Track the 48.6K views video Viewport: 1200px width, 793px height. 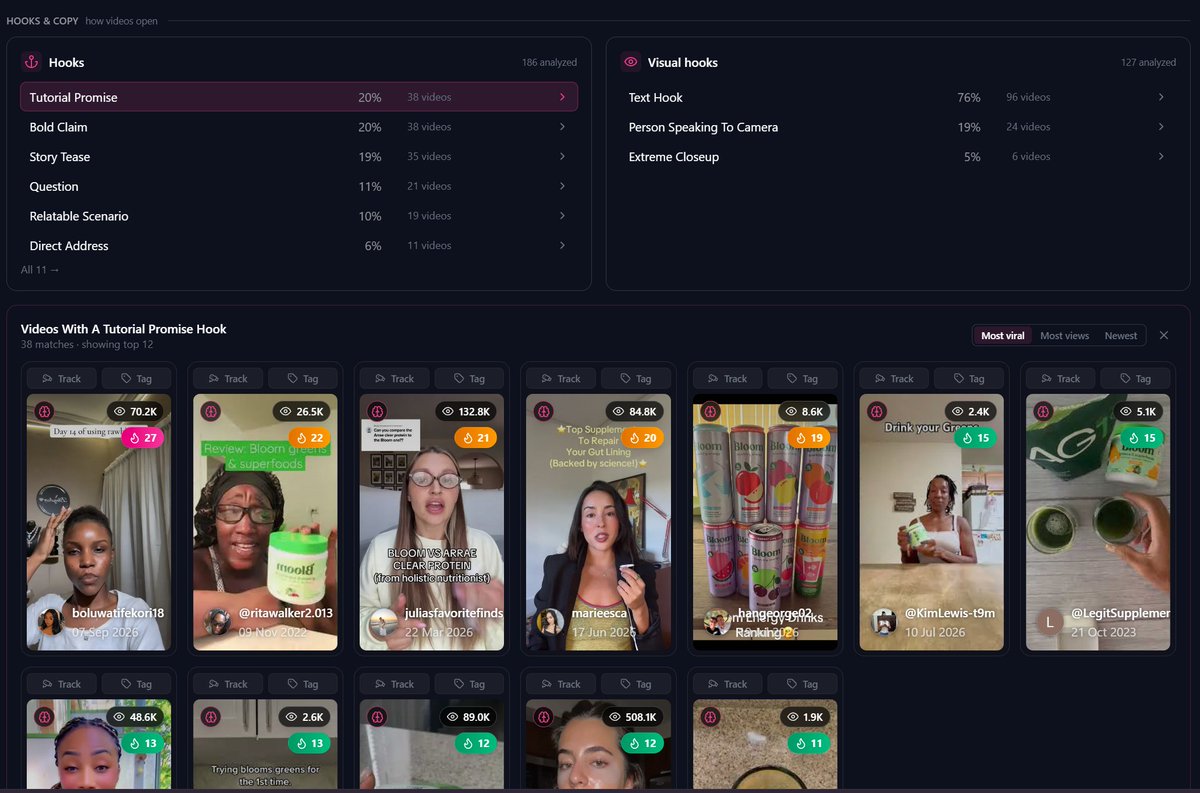[x=61, y=684]
